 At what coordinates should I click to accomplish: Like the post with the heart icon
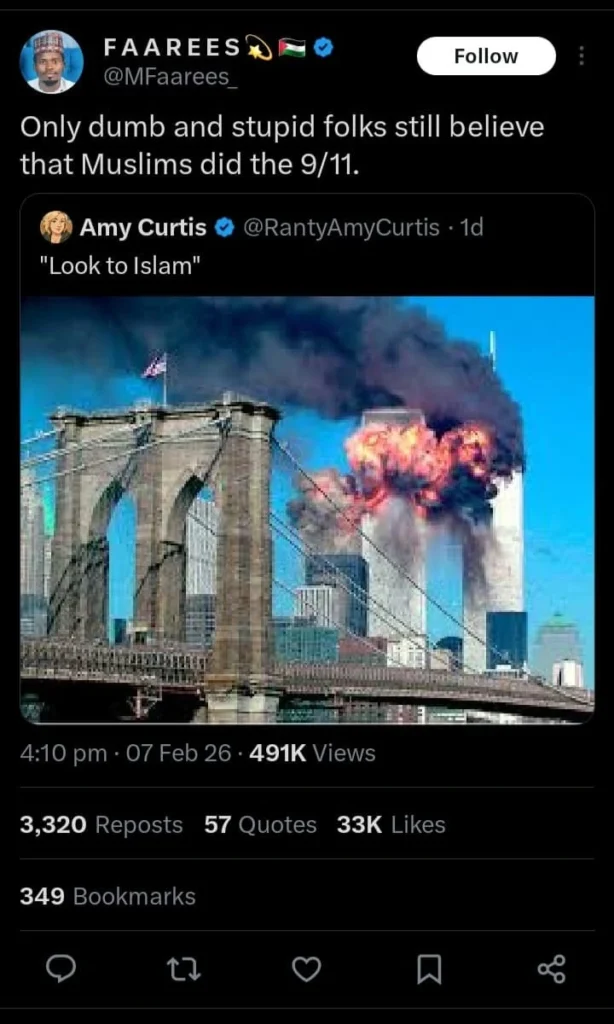pos(306,968)
